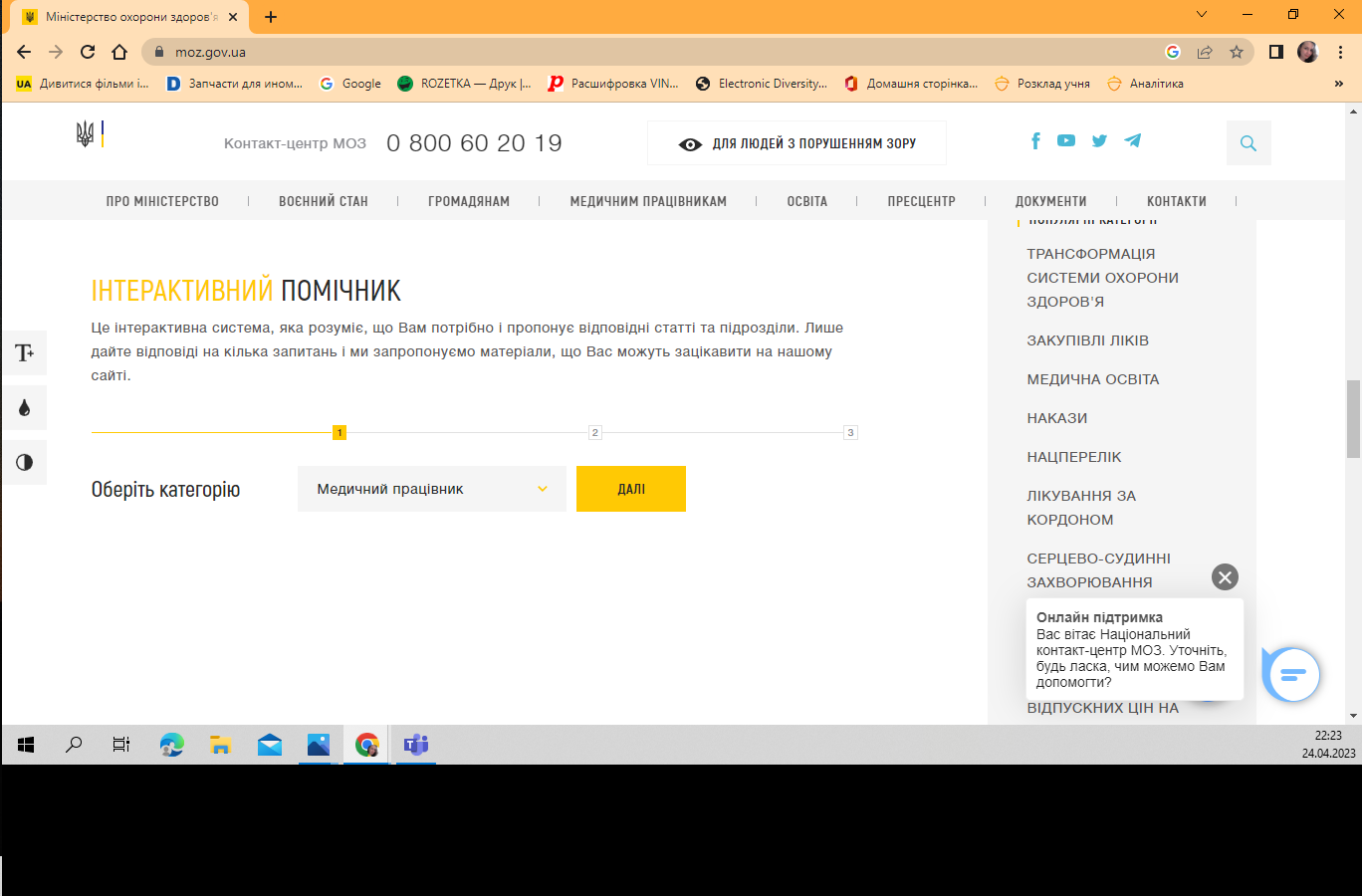Open Chrome's three-dot menu
Image resolution: width=1362 pixels, height=896 pixels.
(x=1340, y=52)
